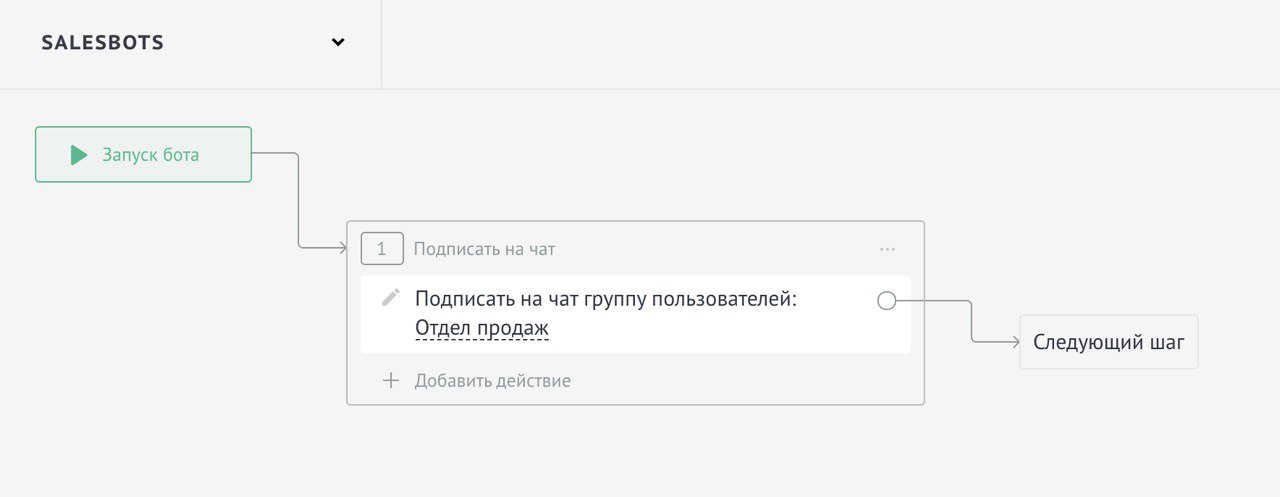Click the output connector circle of the action
The image size is (1280, 497).
[x=886, y=300]
